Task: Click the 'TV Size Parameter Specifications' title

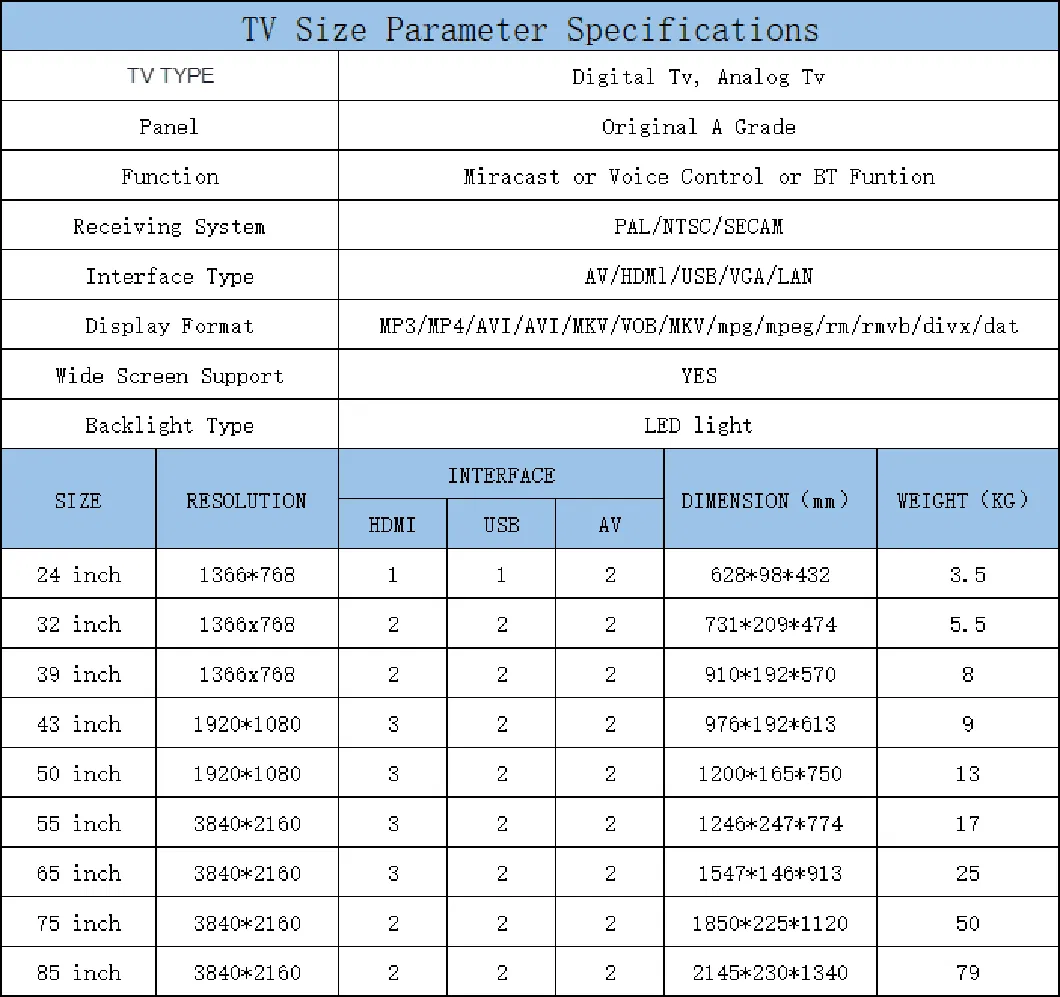Action: 530,28
